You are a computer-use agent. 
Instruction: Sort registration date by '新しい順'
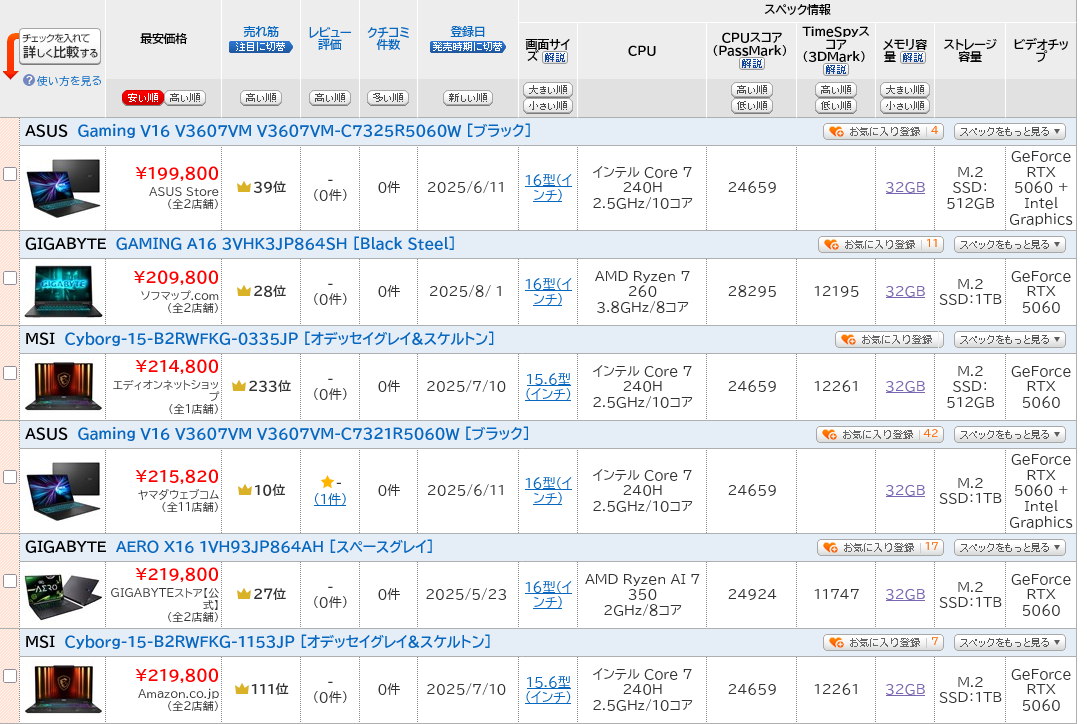468,98
